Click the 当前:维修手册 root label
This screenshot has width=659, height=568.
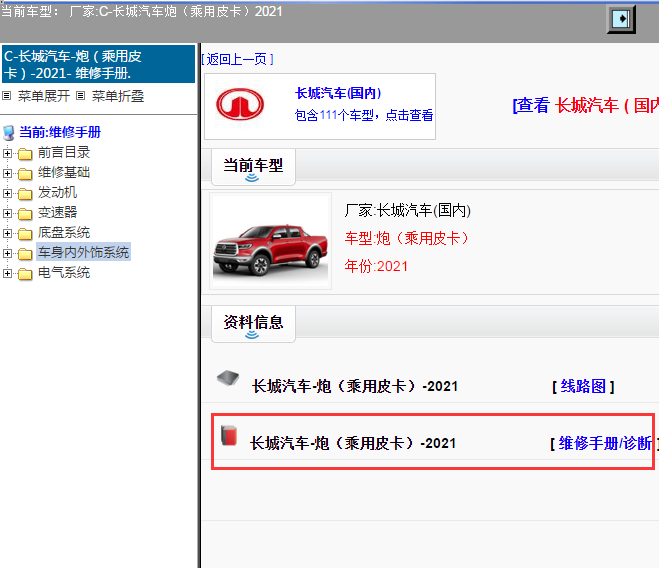(60, 132)
